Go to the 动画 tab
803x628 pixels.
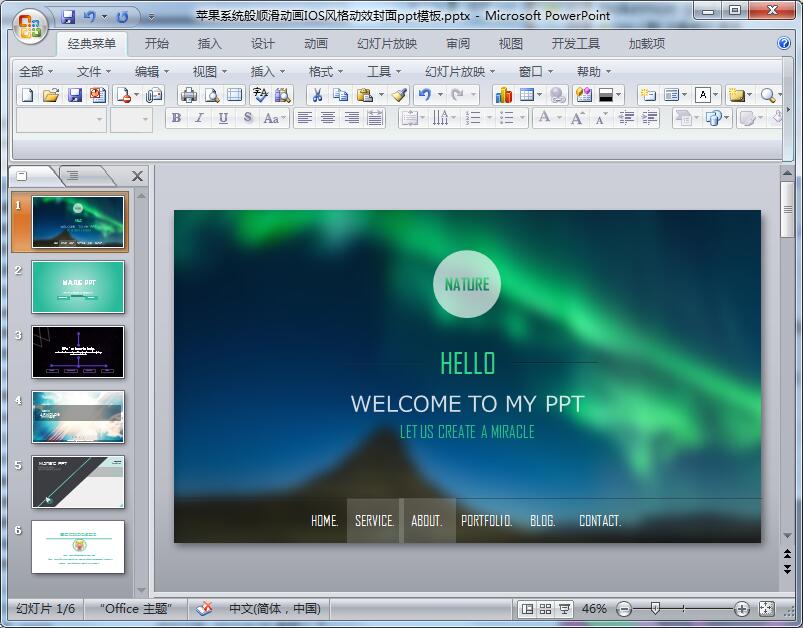point(315,44)
